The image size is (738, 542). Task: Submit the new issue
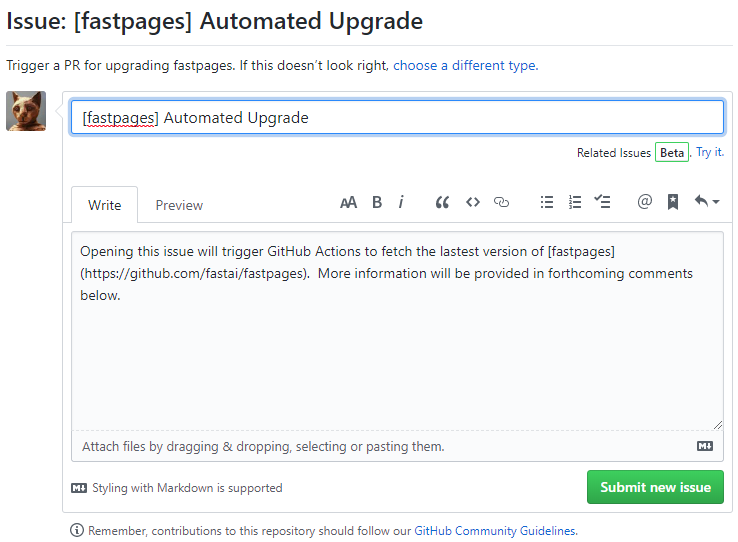tap(655, 487)
